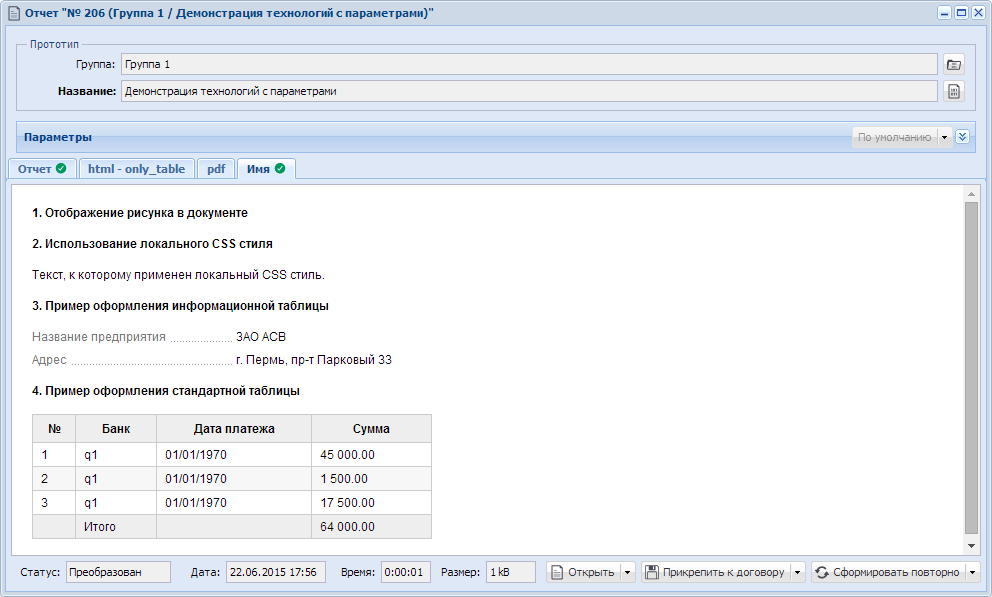
Task: Click the report prototype document icon
Action: 953,92
